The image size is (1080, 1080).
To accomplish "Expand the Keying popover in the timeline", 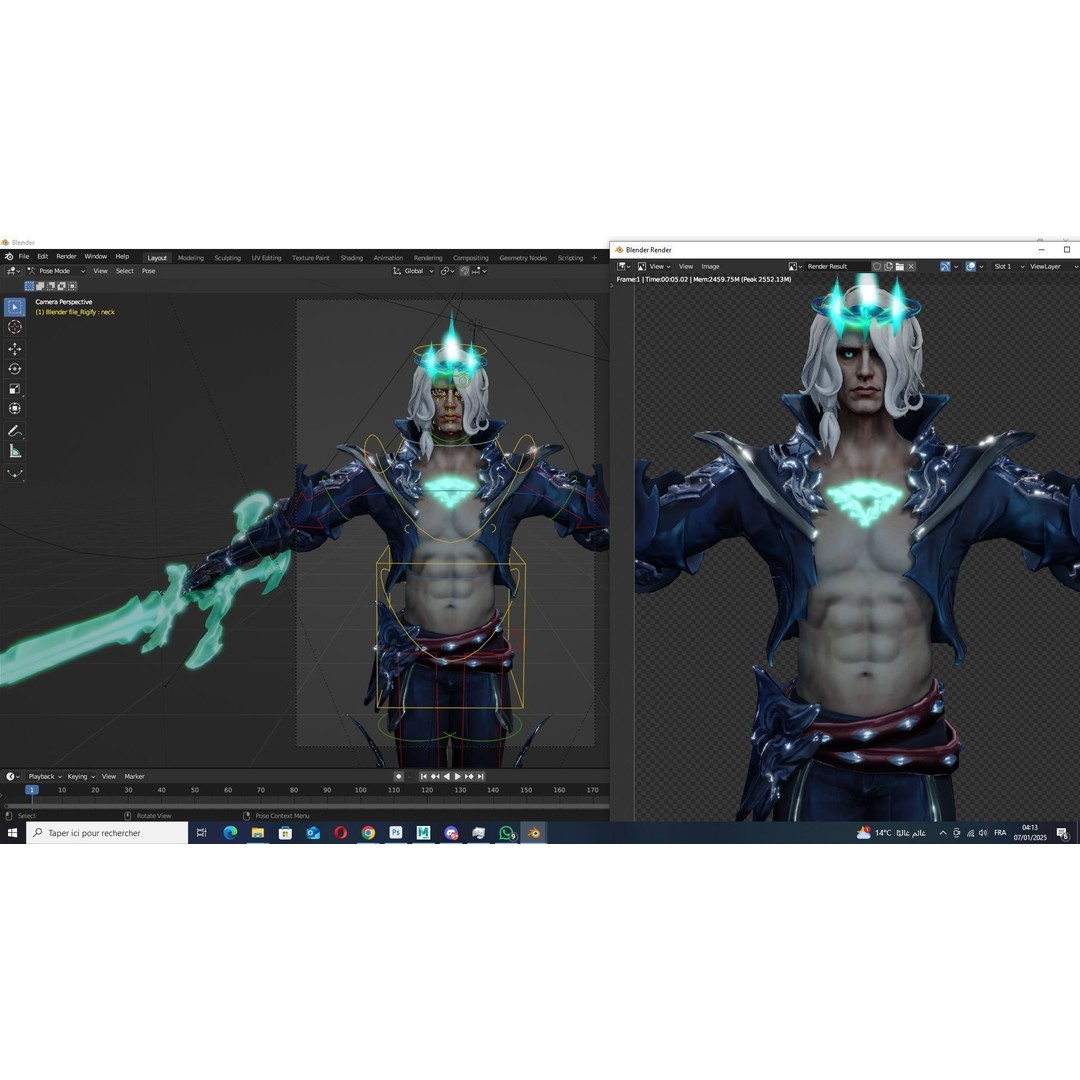I will pos(81,776).
